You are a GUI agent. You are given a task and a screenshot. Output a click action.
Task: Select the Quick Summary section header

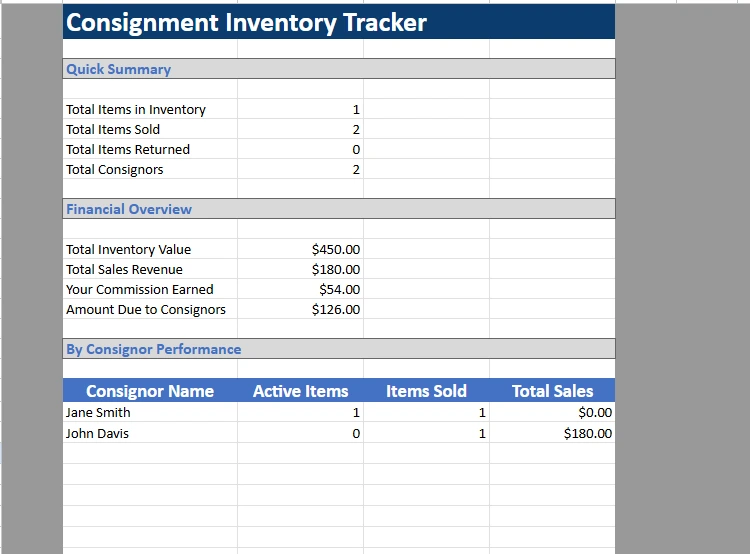[118, 69]
